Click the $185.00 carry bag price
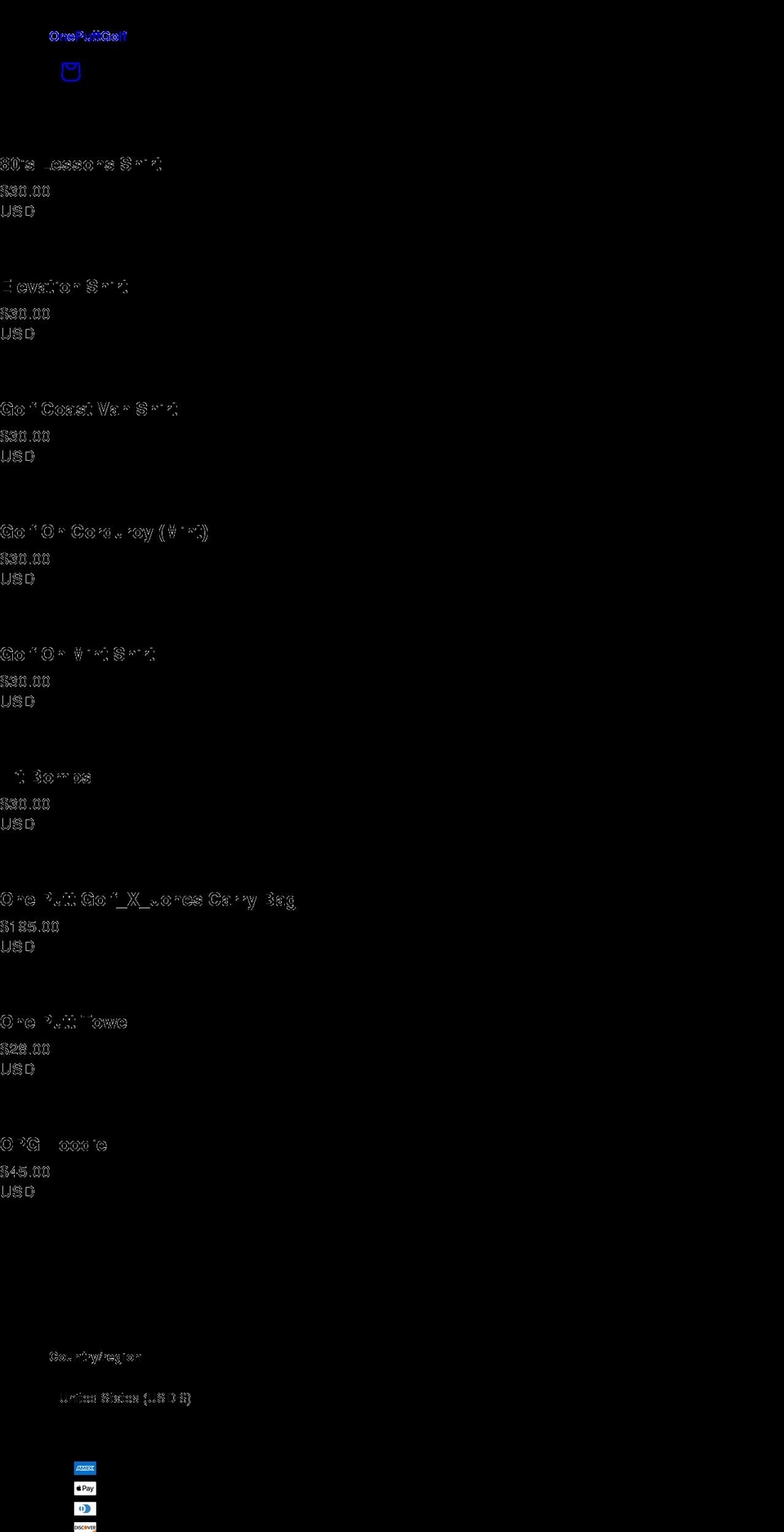Viewport: 784px width, 1532px height. pos(29,927)
